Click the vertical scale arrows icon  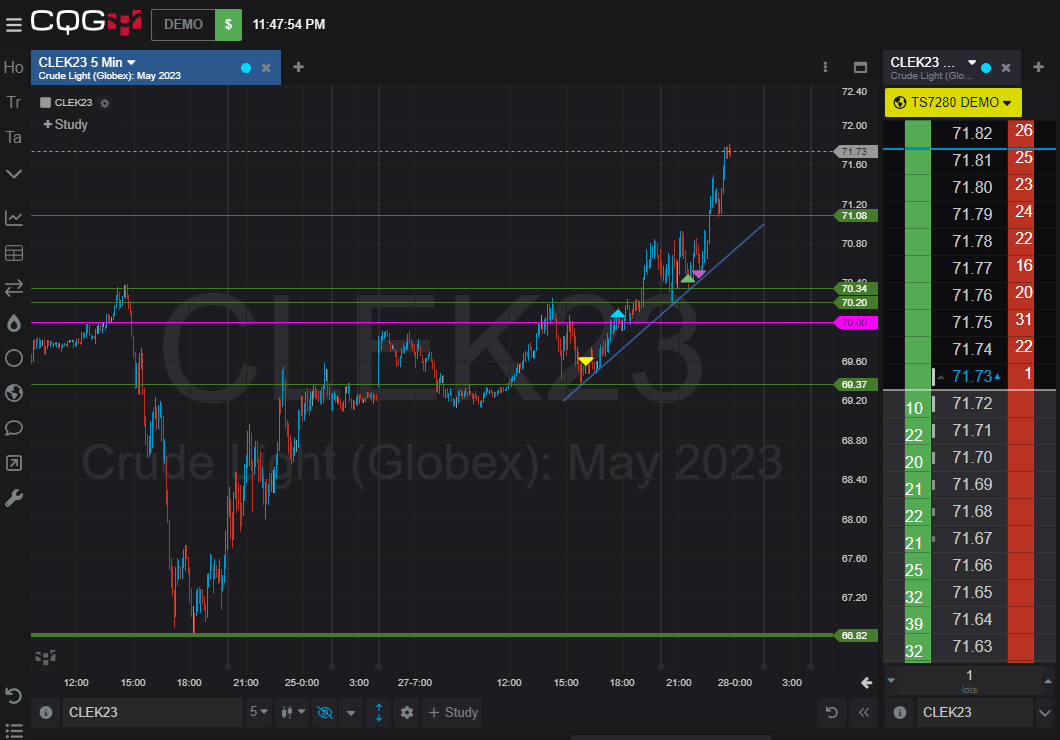[x=379, y=713]
